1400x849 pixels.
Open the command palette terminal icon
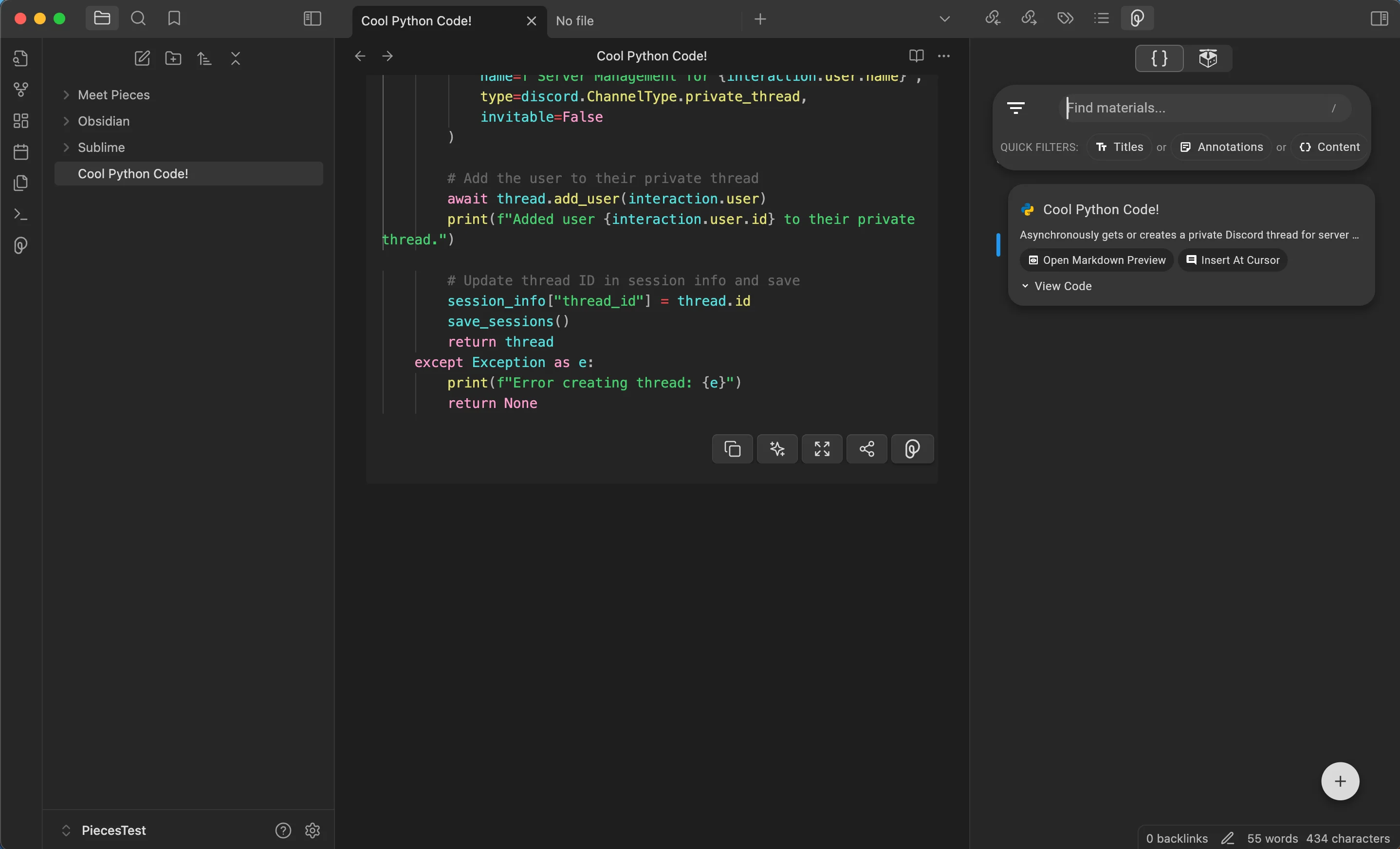[x=20, y=214]
